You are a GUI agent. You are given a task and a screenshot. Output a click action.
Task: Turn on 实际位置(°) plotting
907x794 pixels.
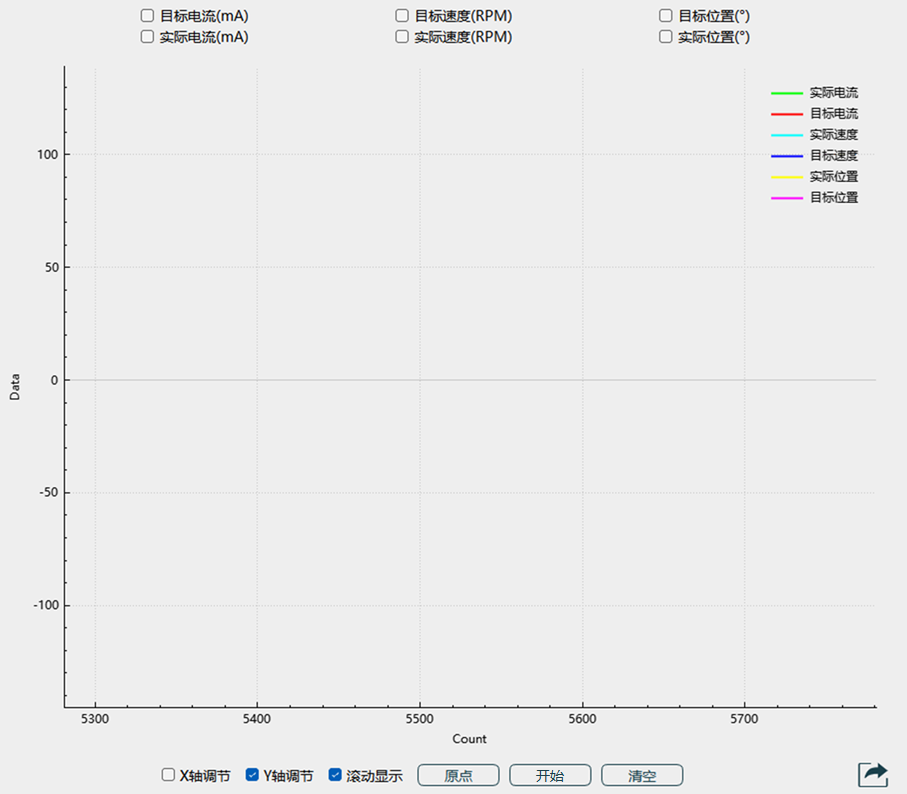[666, 37]
